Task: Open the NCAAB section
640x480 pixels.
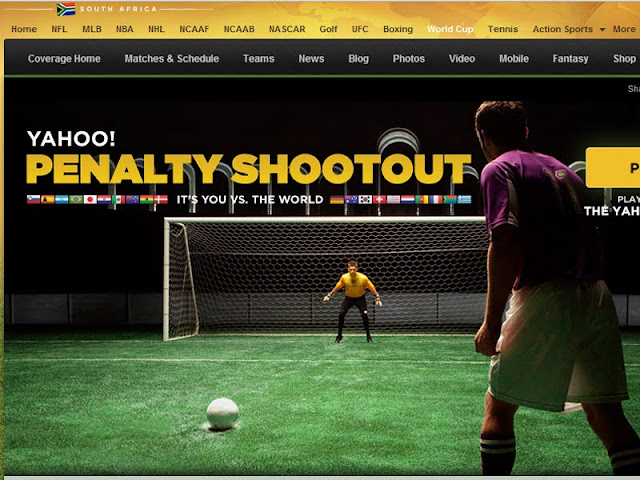Action: (x=239, y=29)
